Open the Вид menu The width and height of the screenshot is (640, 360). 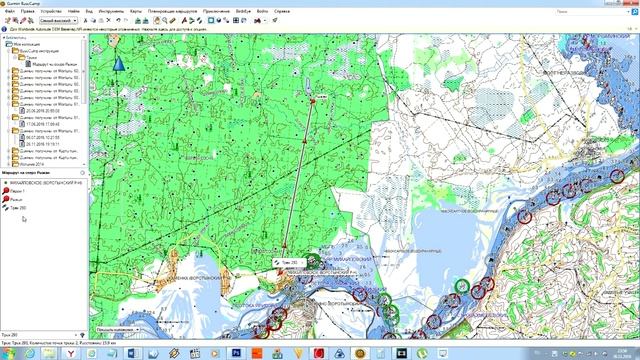(89, 11)
